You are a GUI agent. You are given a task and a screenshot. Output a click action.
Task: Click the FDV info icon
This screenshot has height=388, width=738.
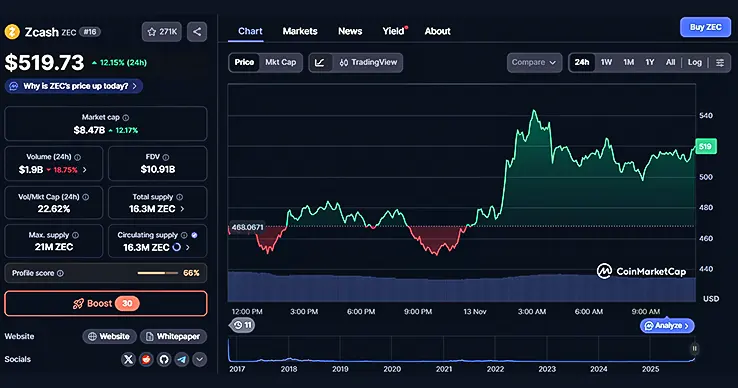coord(166,157)
